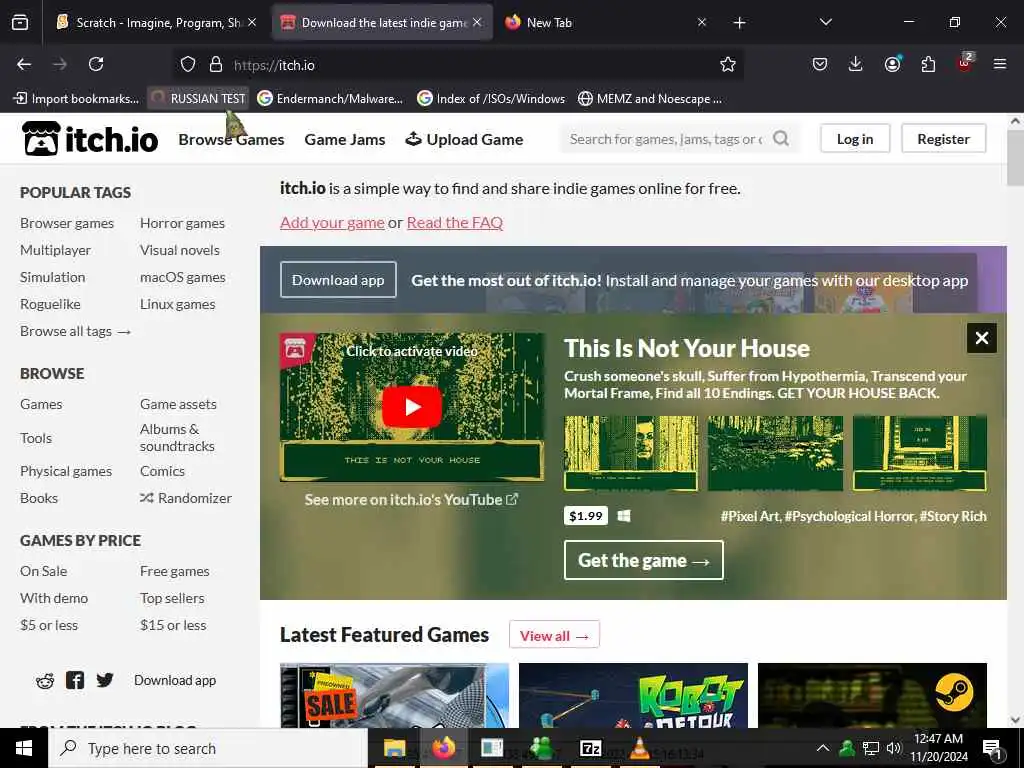
Task: Open Index of /ISOs/Windows bookmark
Action: 491,99
